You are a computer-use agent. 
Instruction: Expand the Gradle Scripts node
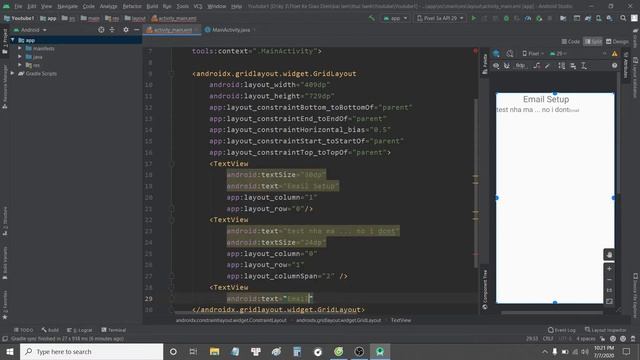click(13, 73)
